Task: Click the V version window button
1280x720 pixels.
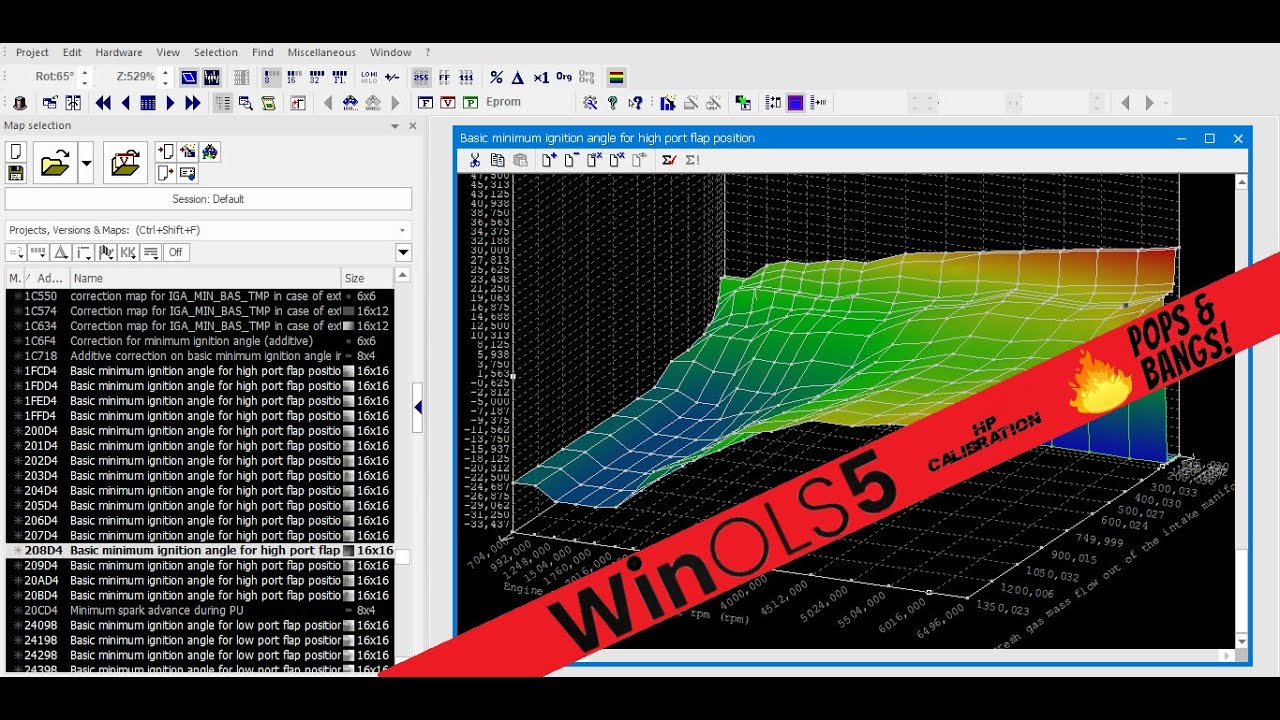Action: pyautogui.click(x=447, y=102)
